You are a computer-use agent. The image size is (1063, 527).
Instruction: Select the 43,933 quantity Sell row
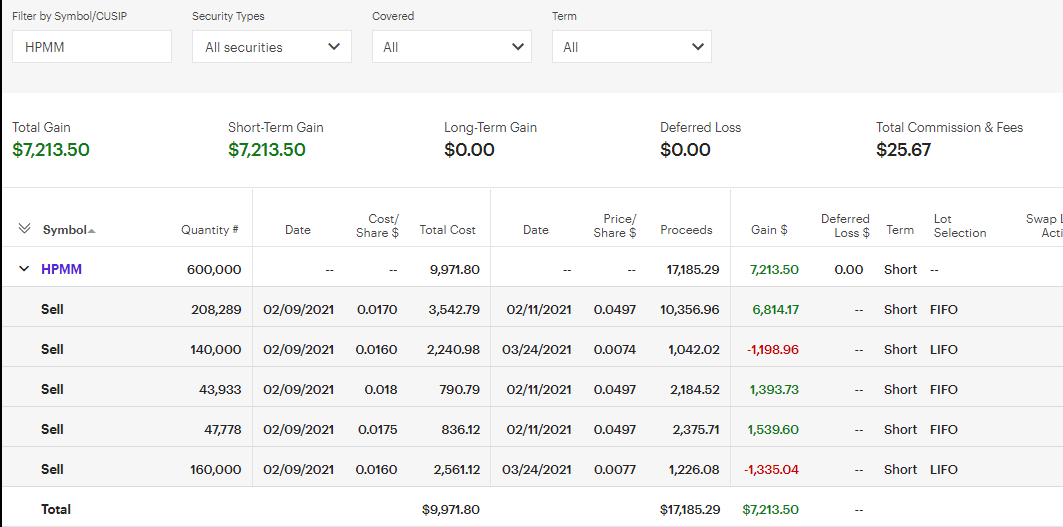(52, 389)
